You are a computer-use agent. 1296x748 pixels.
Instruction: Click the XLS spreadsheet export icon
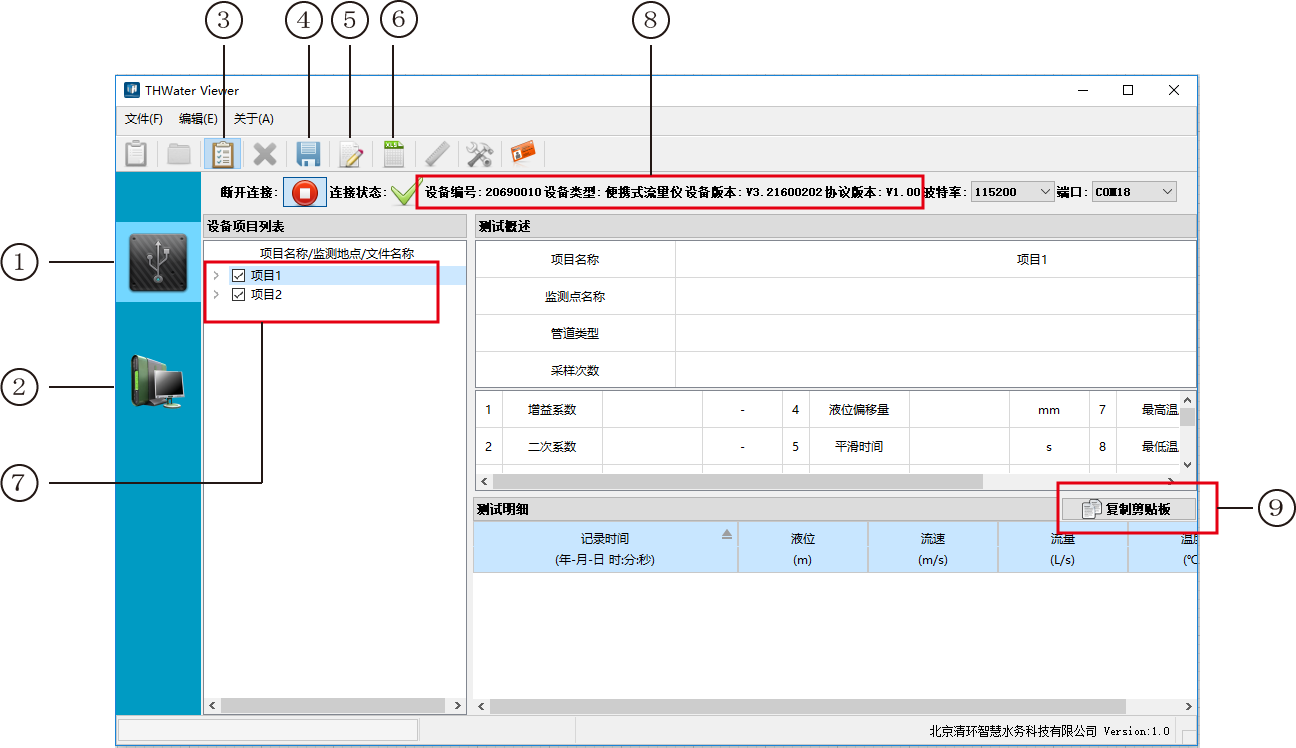pos(394,154)
